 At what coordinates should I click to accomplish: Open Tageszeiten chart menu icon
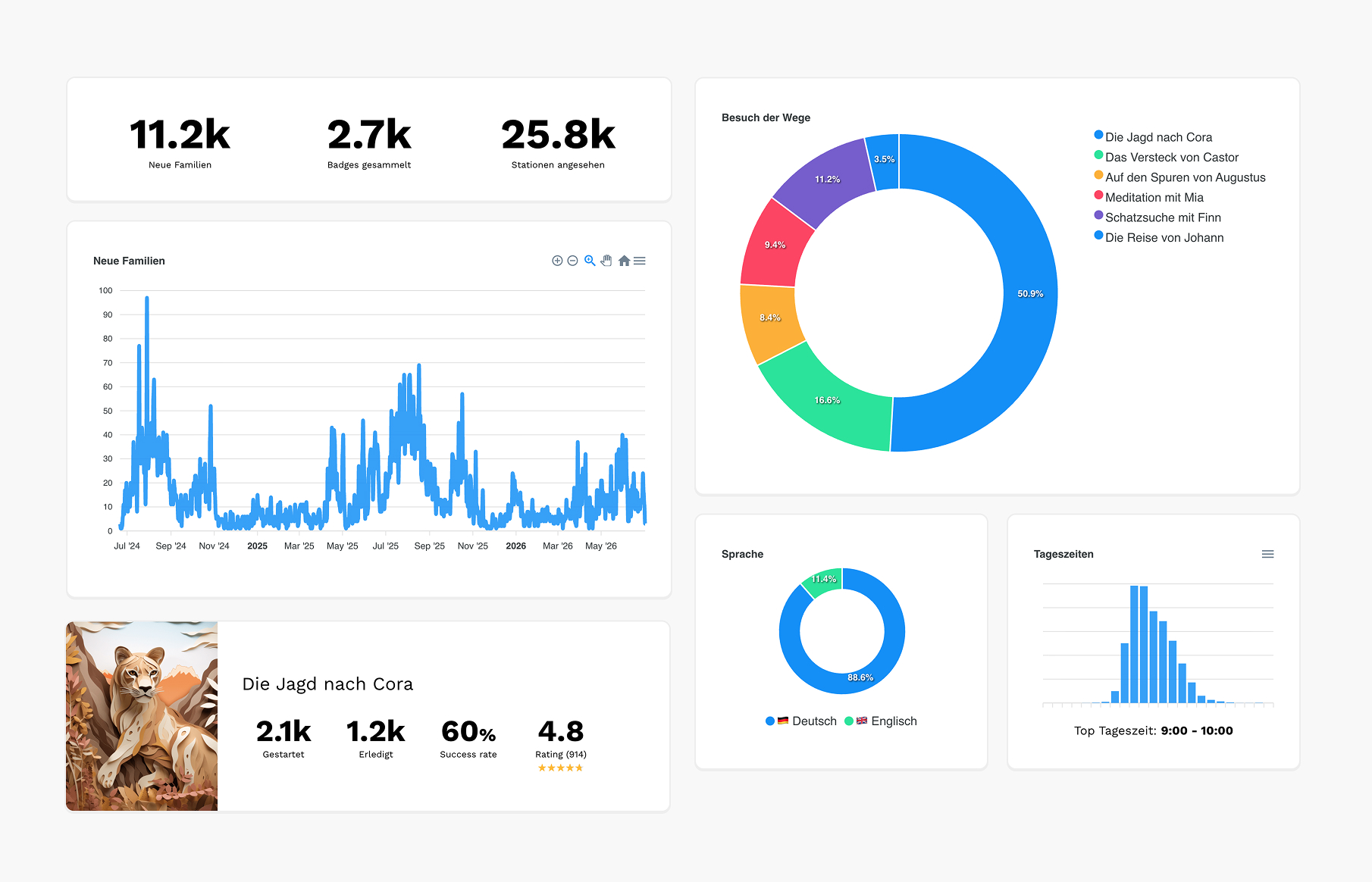point(1267,554)
